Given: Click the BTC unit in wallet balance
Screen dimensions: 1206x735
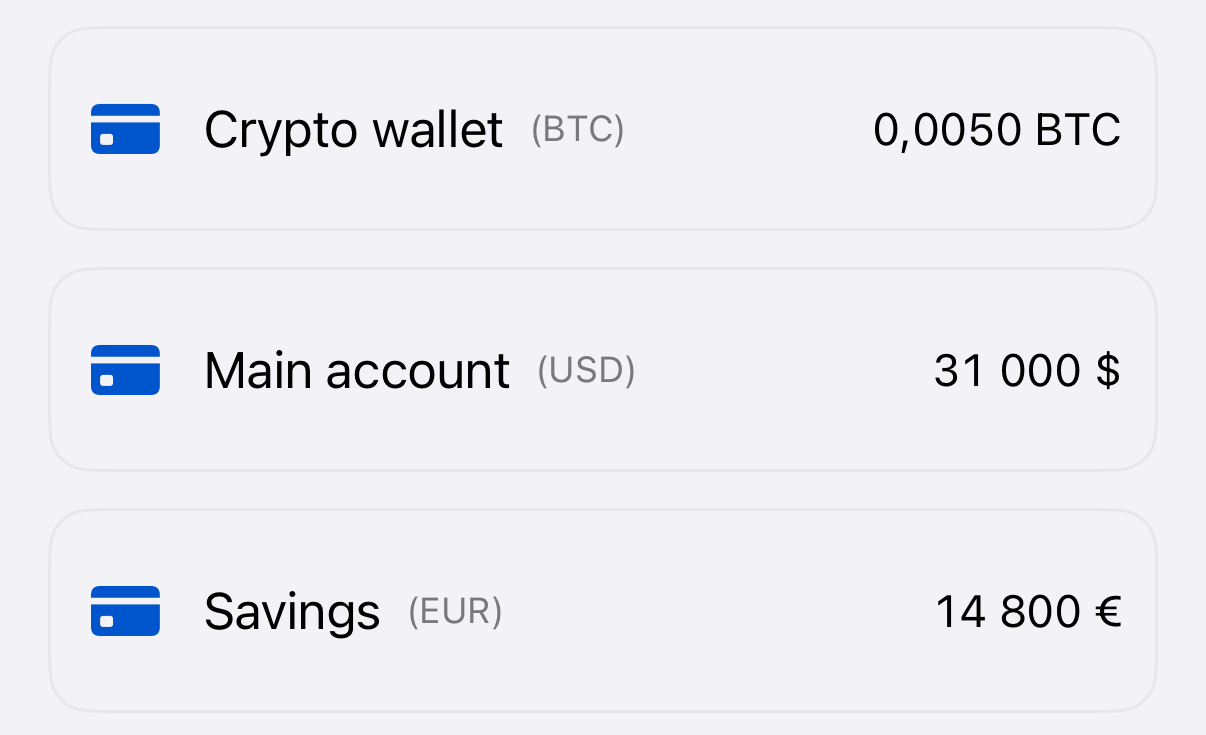Looking at the screenshot, I should 1078,130.
